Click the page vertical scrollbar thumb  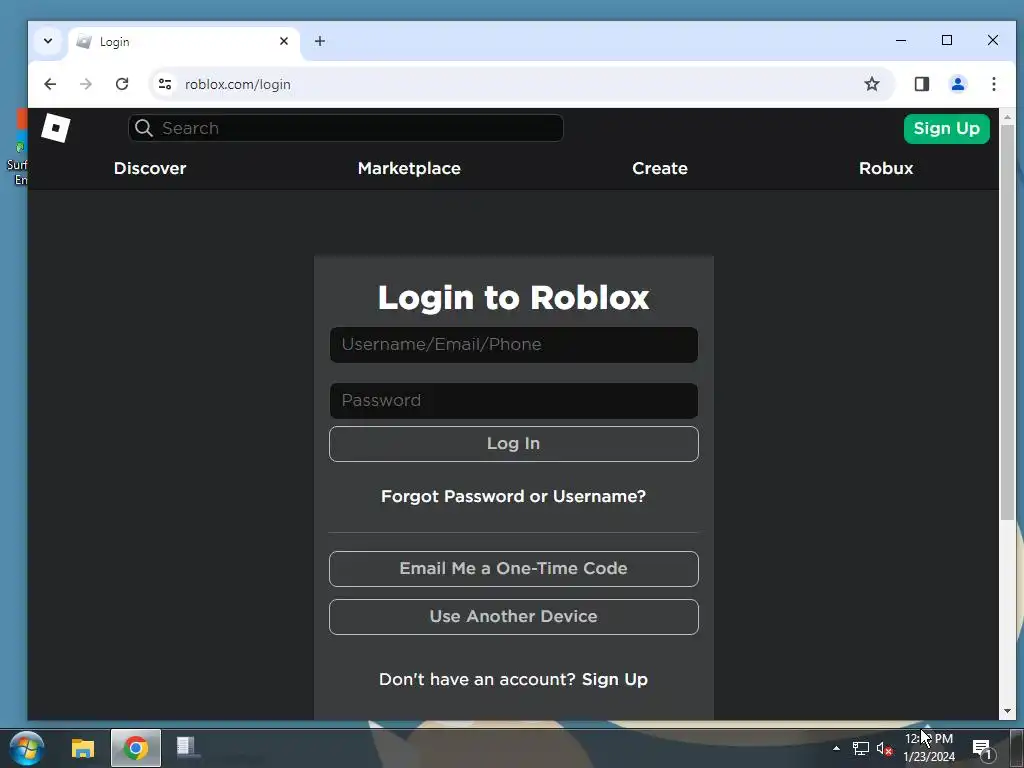[1007, 323]
